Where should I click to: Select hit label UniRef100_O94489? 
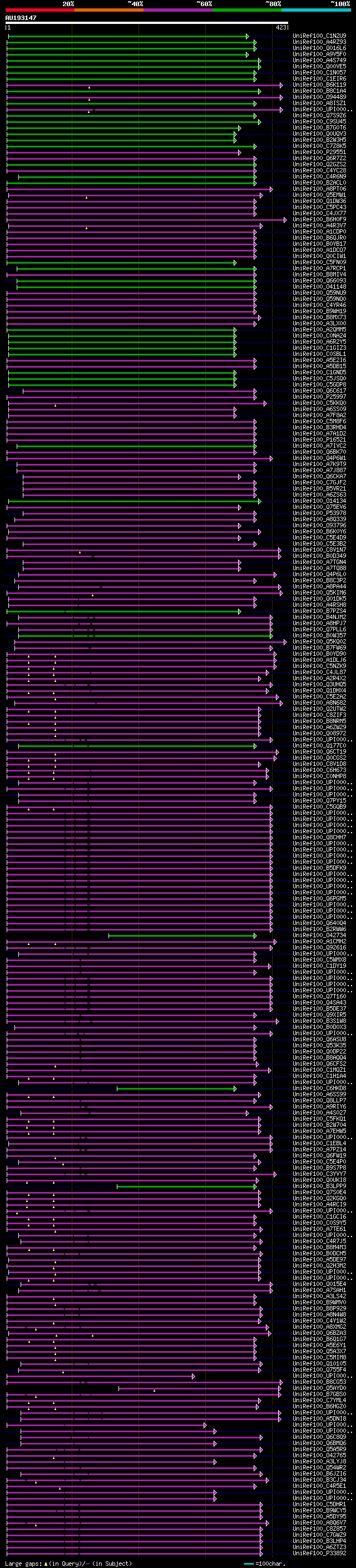click(319, 97)
